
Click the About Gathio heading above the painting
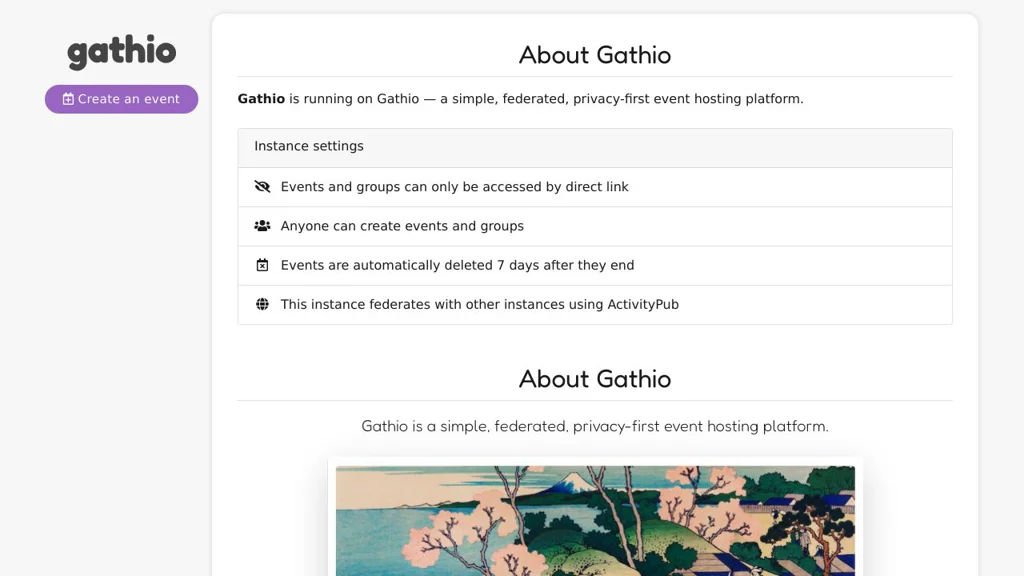[x=595, y=379]
